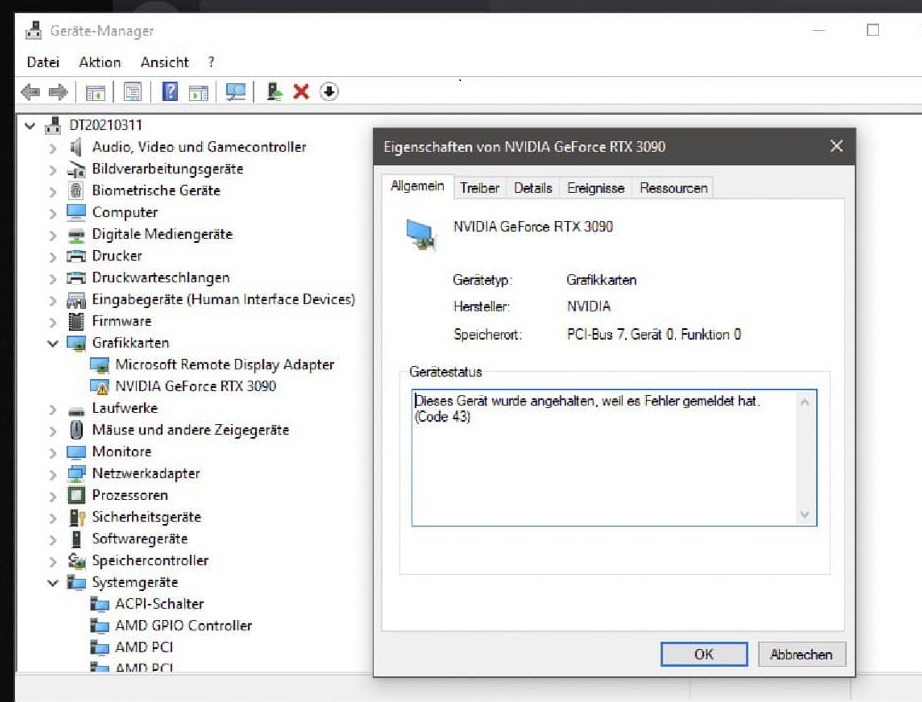Maximize the Geräte-Manager window
This screenshot has height=702, width=922.
coord(873,30)
